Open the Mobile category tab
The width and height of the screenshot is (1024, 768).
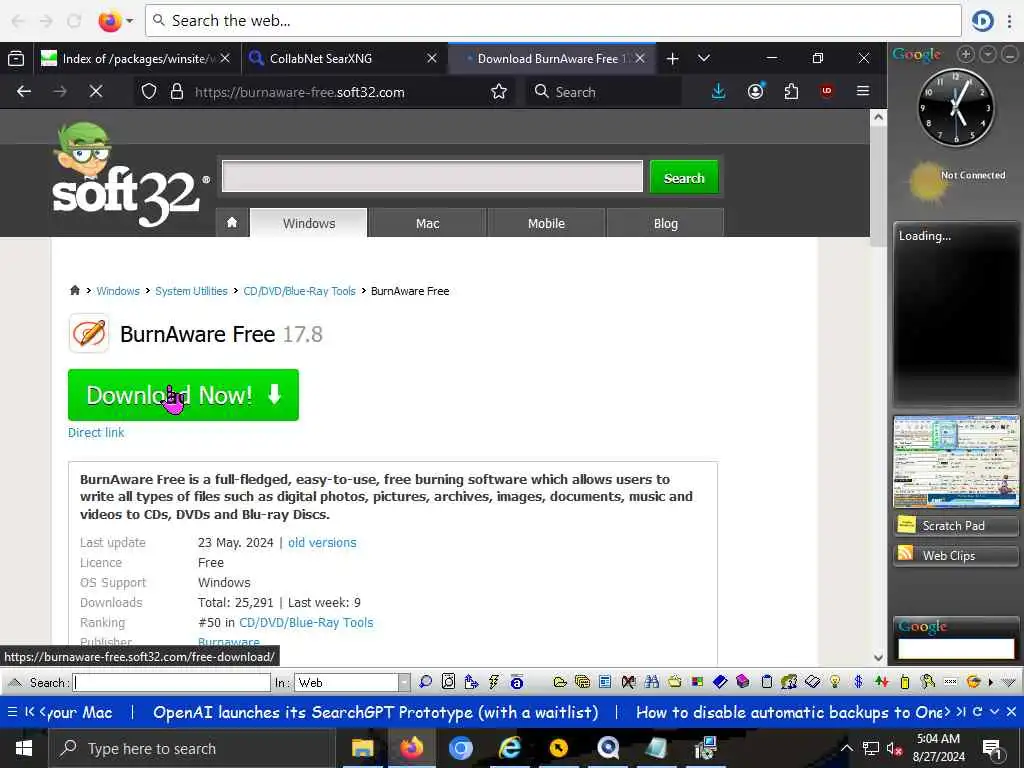546,223
